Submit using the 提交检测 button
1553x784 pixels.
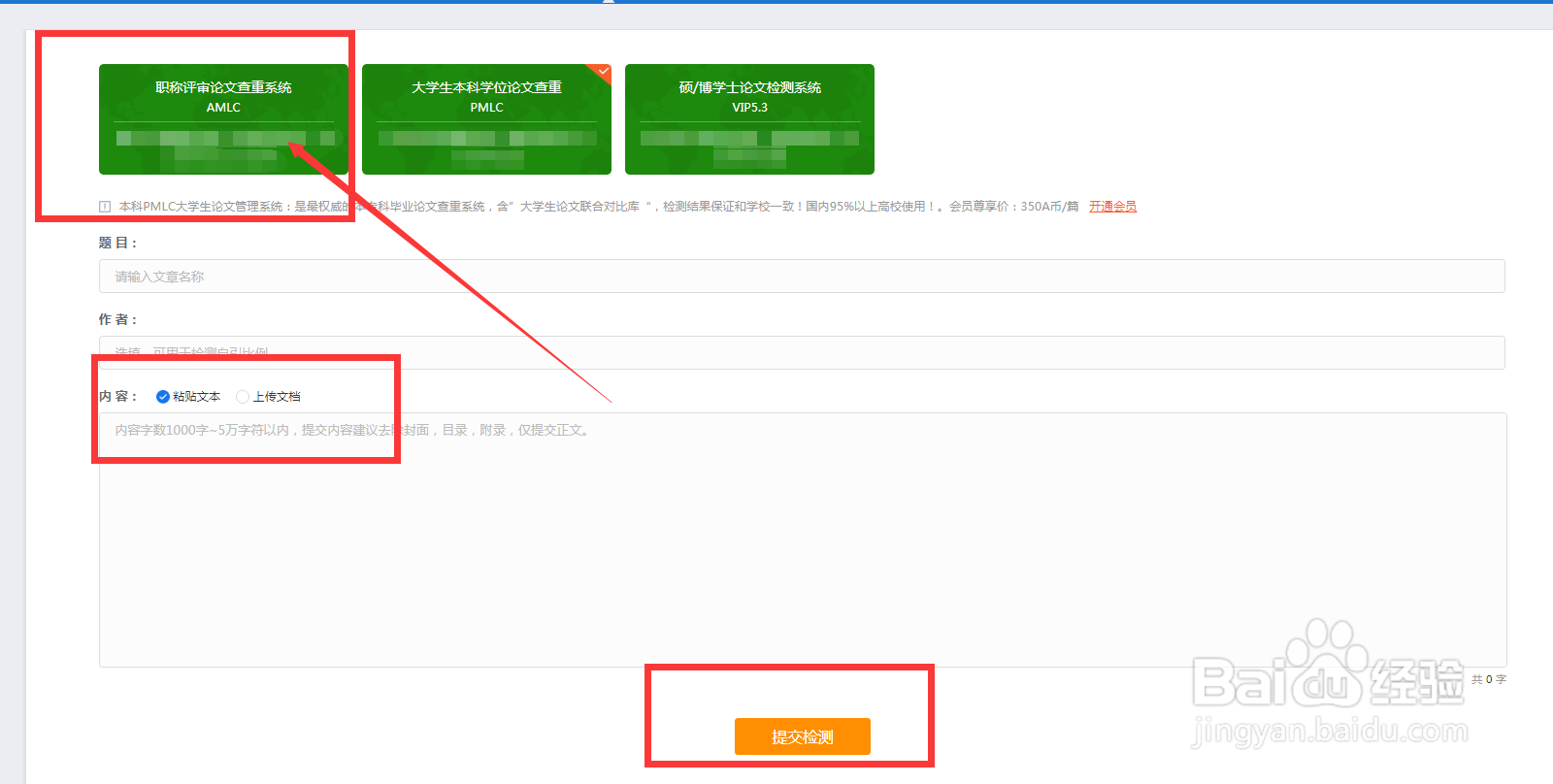tap(803, 736)
